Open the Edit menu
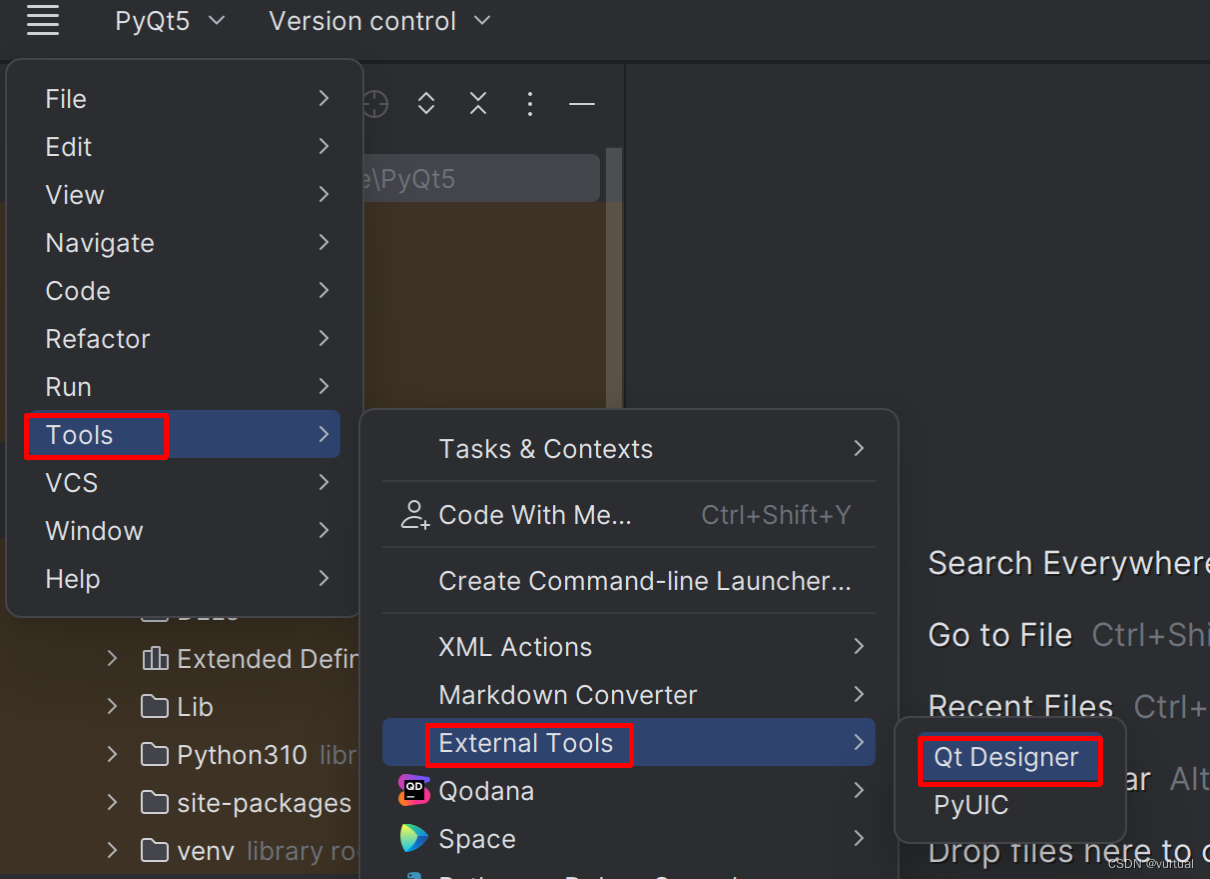1210x879 pixels. point(183,147)
